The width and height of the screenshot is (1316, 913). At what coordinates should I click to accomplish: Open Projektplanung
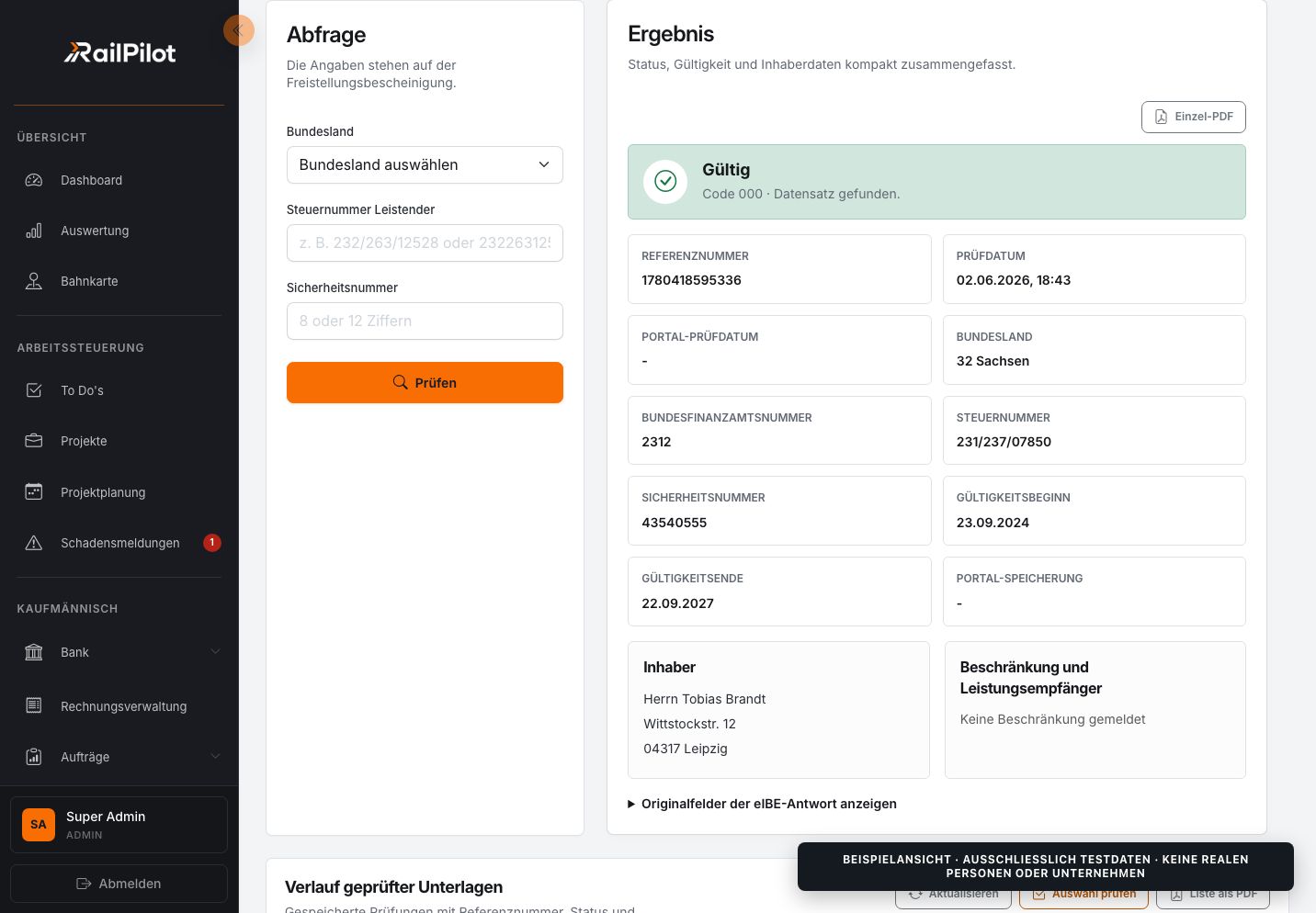pos(119,491)
